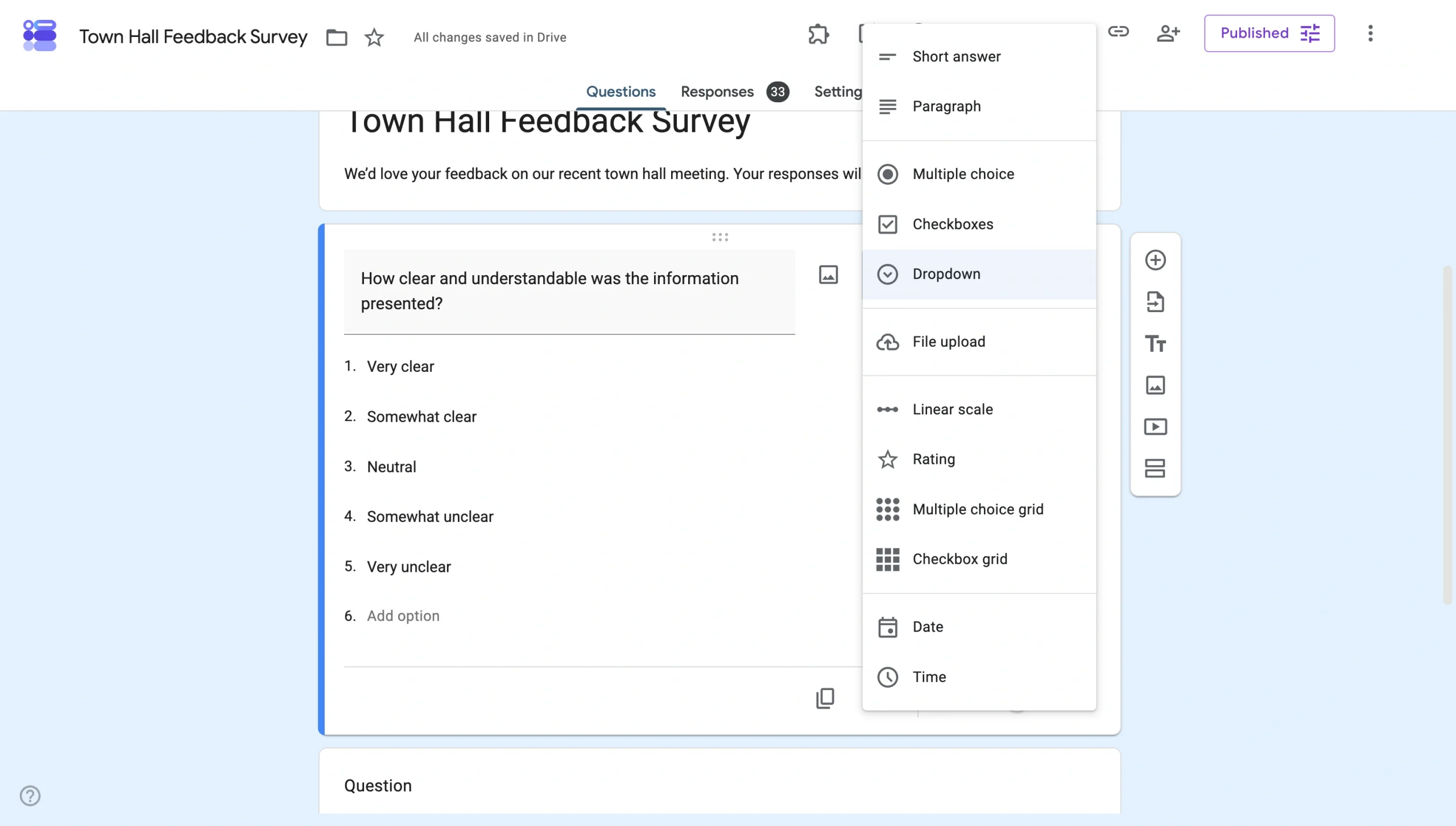Open the help question mark icon
Viewport: 1456px width, 826px height.
coord(30,796)
